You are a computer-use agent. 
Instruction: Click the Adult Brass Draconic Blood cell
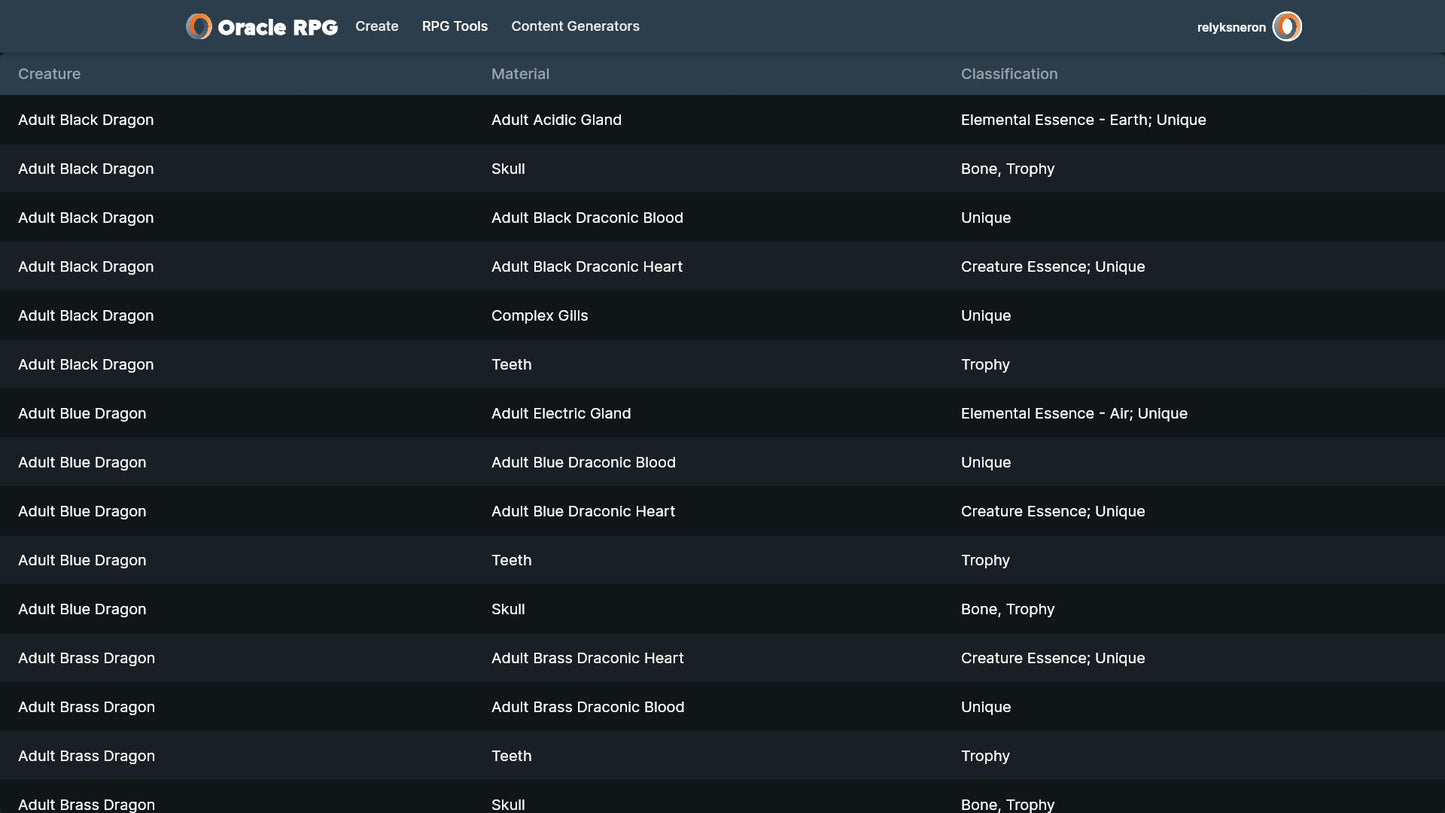pyautogui.click(x=587, y=708)
